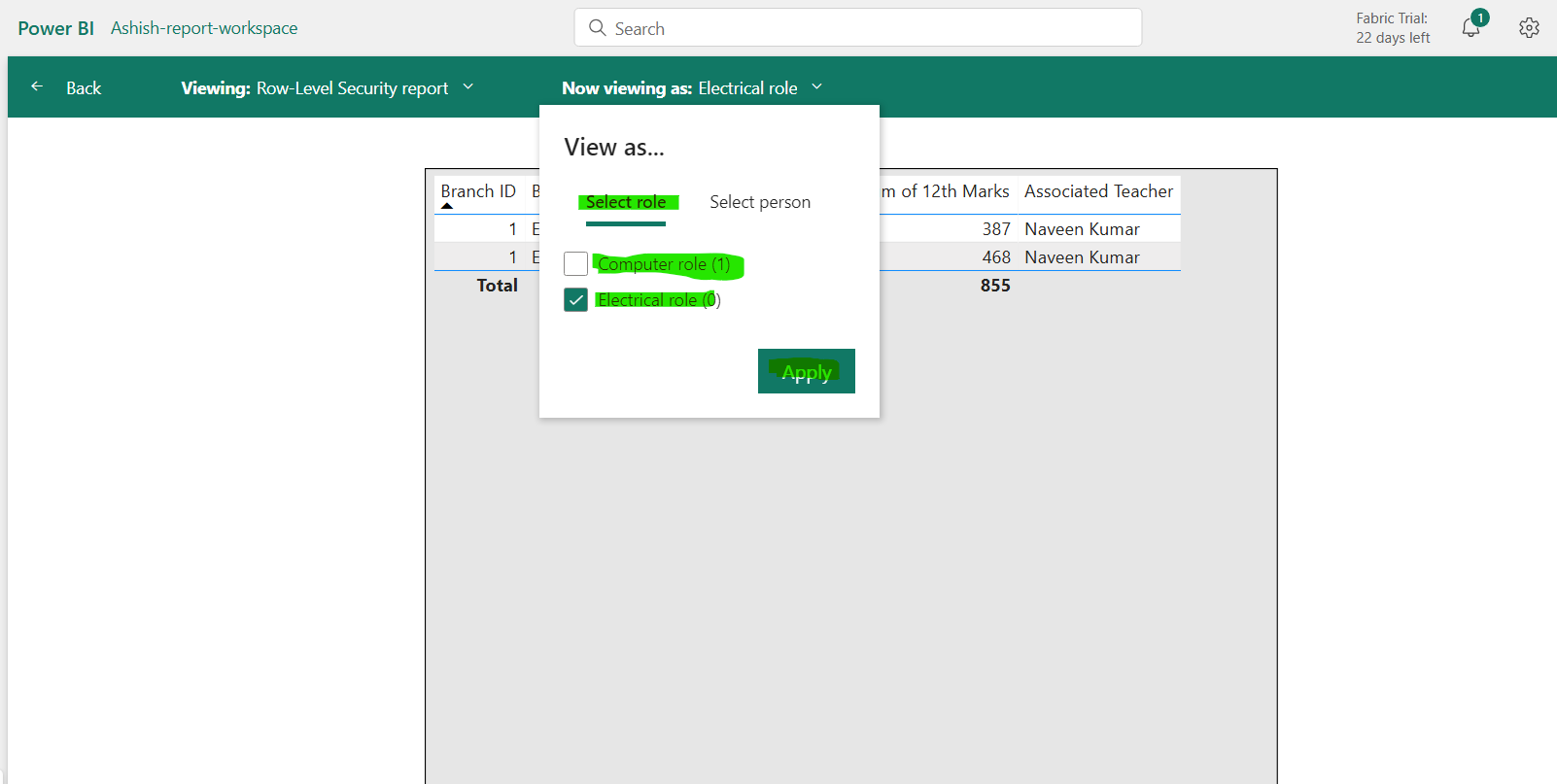Click the Power BI home logo

click(55, 28)
